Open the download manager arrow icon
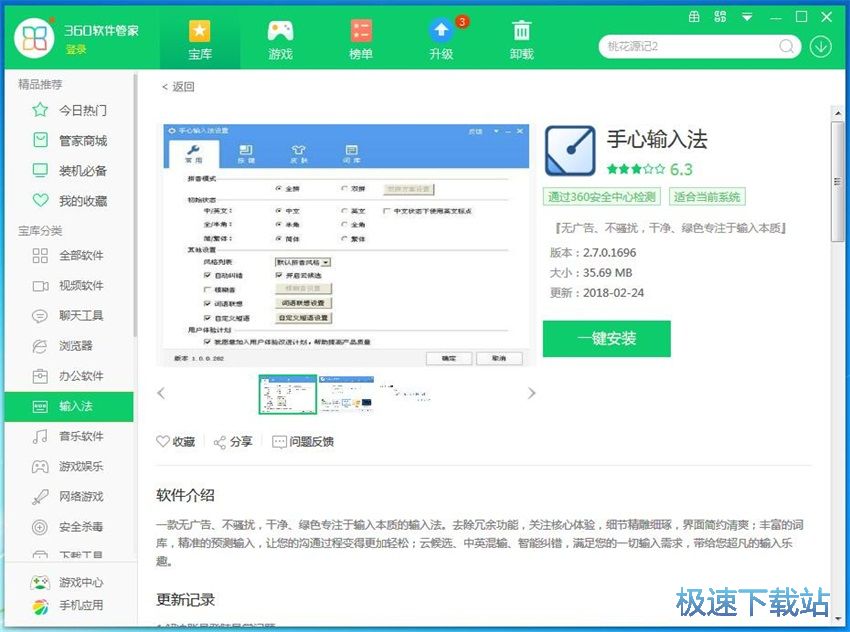This screenshot has height=632, width=850. (x=821, y=47)
